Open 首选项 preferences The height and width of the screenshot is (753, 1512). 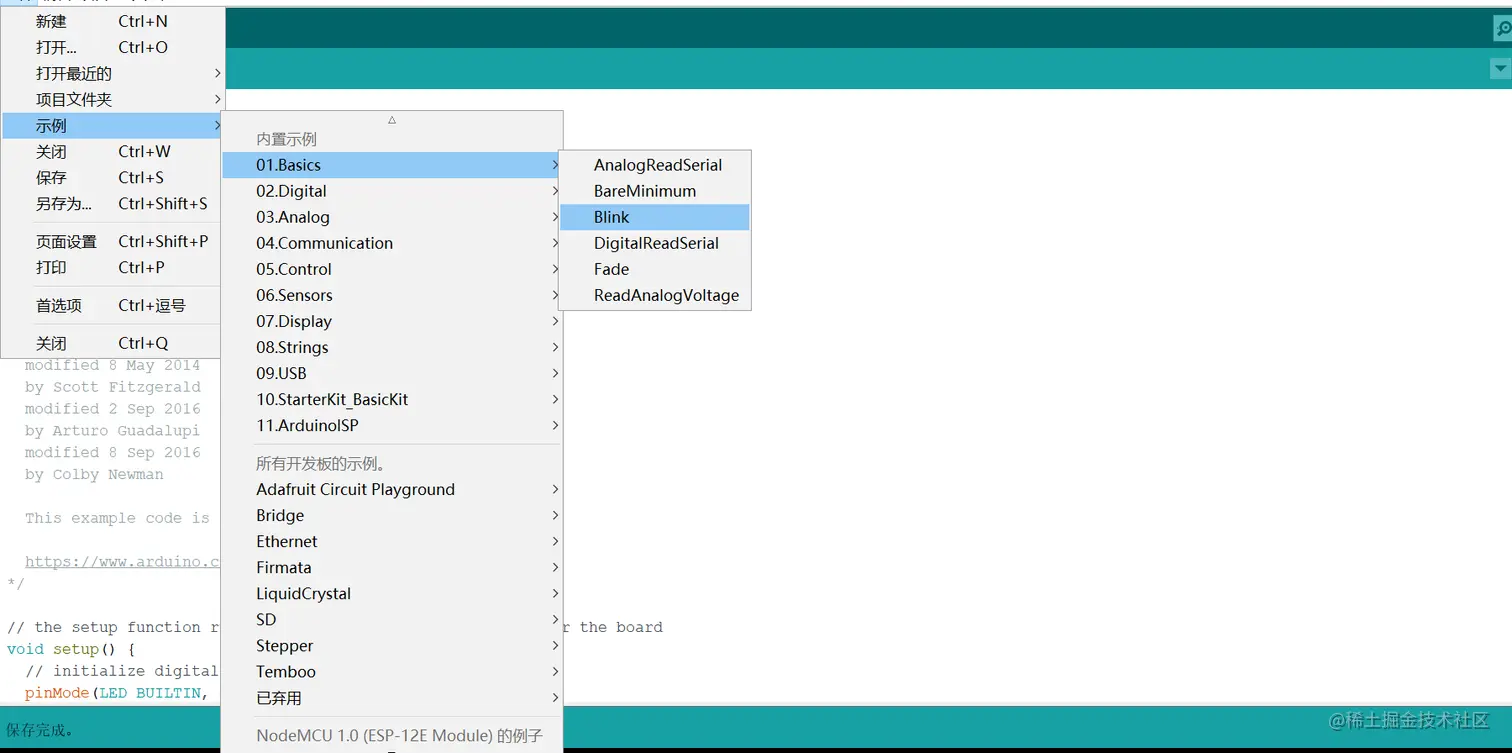click(x=112, y=305)
